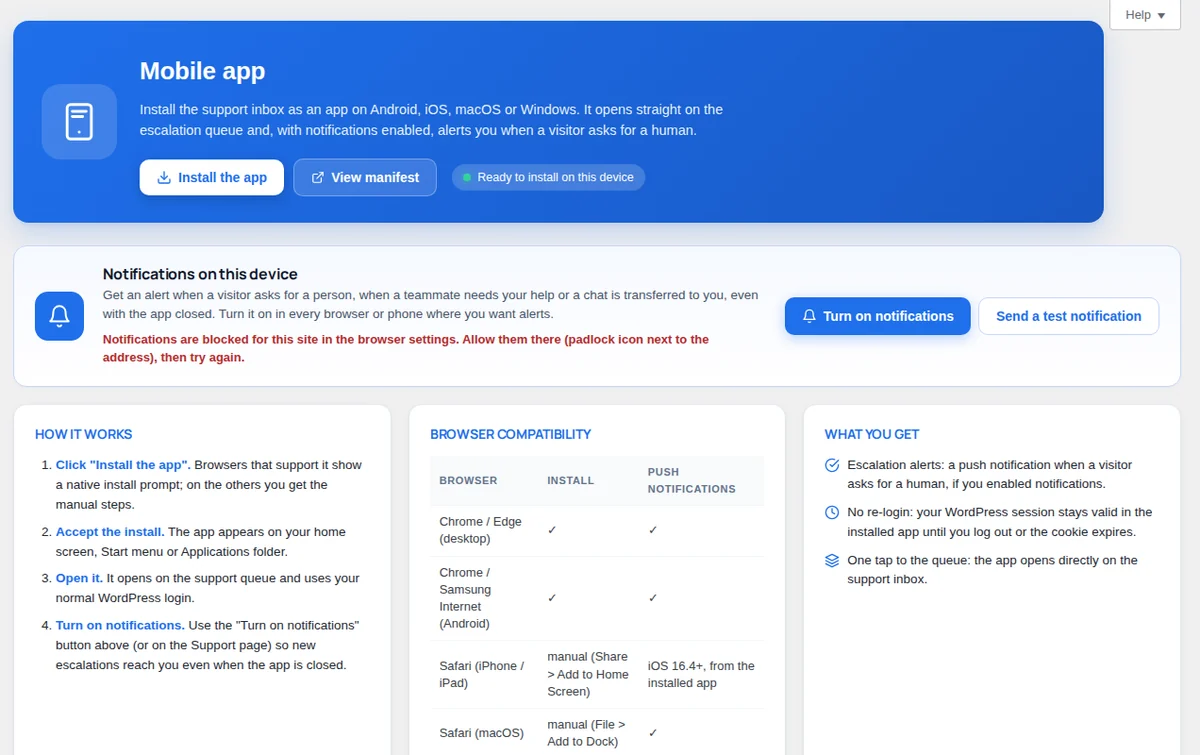Image resolution: width=1200 pixels, height=755 pixels.
Task: Select the Safari (macOS) cell
Action: (482, 733)
